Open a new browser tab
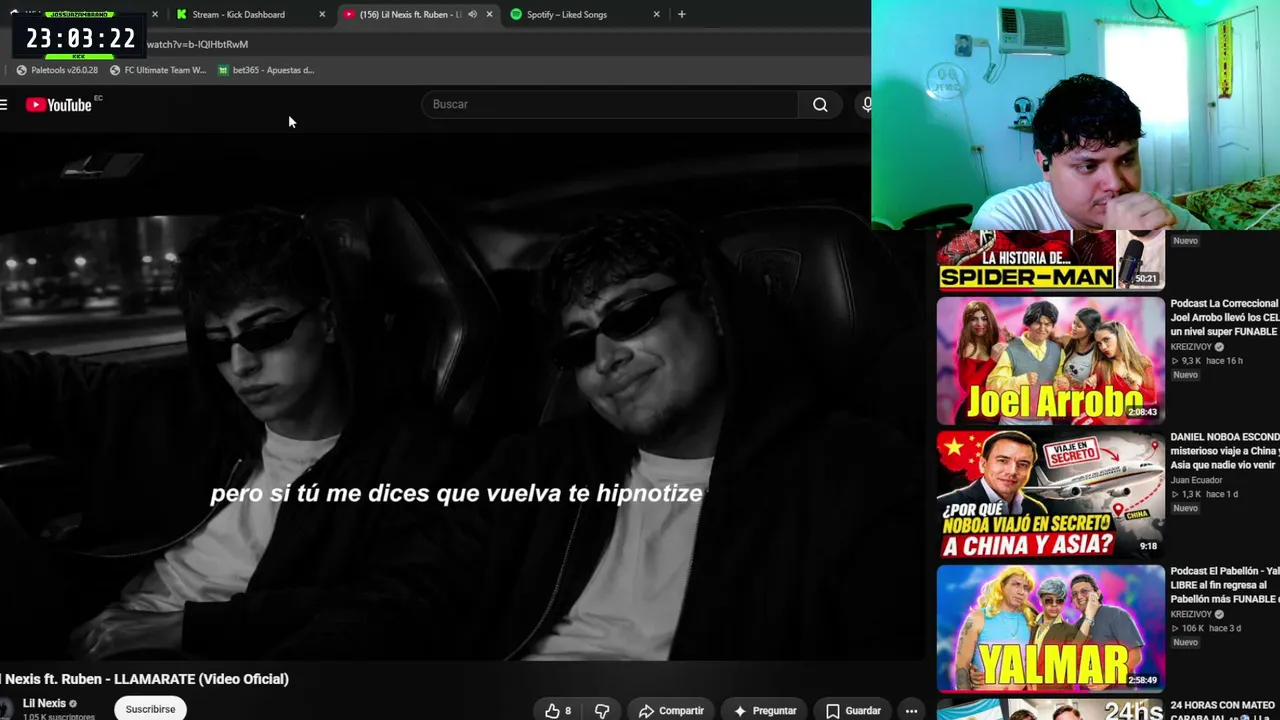This screenshot has width=1280, height=720. (681, 14)
